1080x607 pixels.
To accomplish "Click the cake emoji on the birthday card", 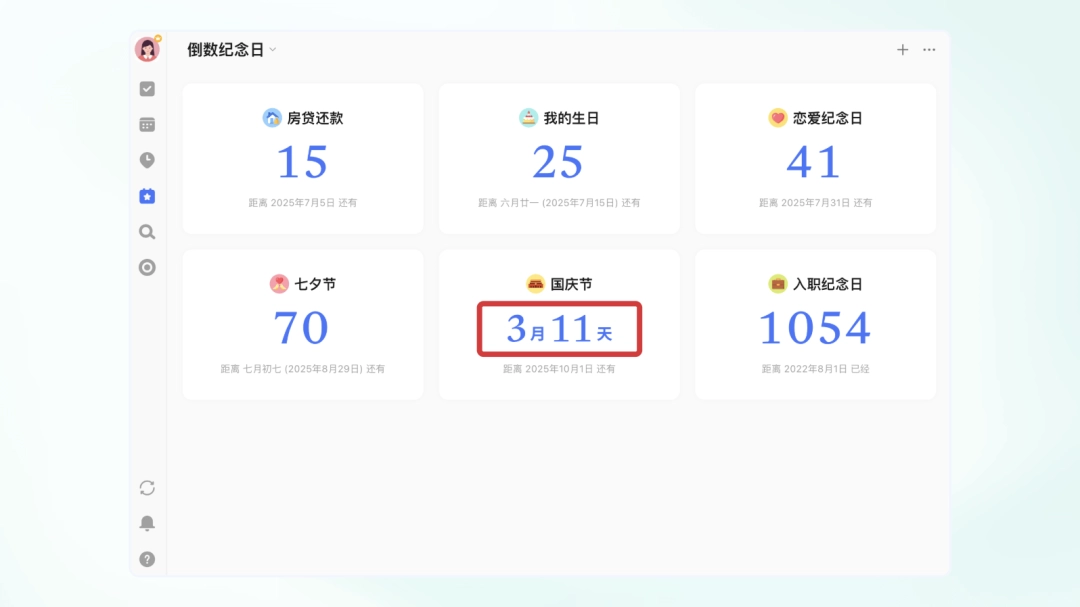I will tap(529, 116).
